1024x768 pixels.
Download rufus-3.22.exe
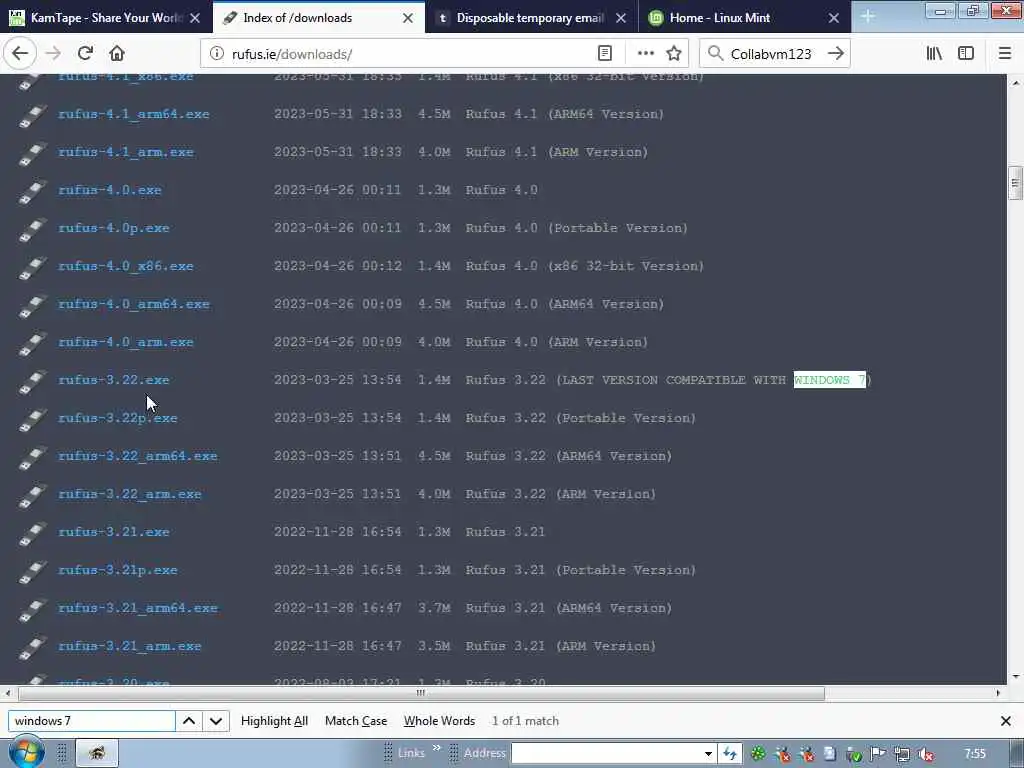point(114,380)
